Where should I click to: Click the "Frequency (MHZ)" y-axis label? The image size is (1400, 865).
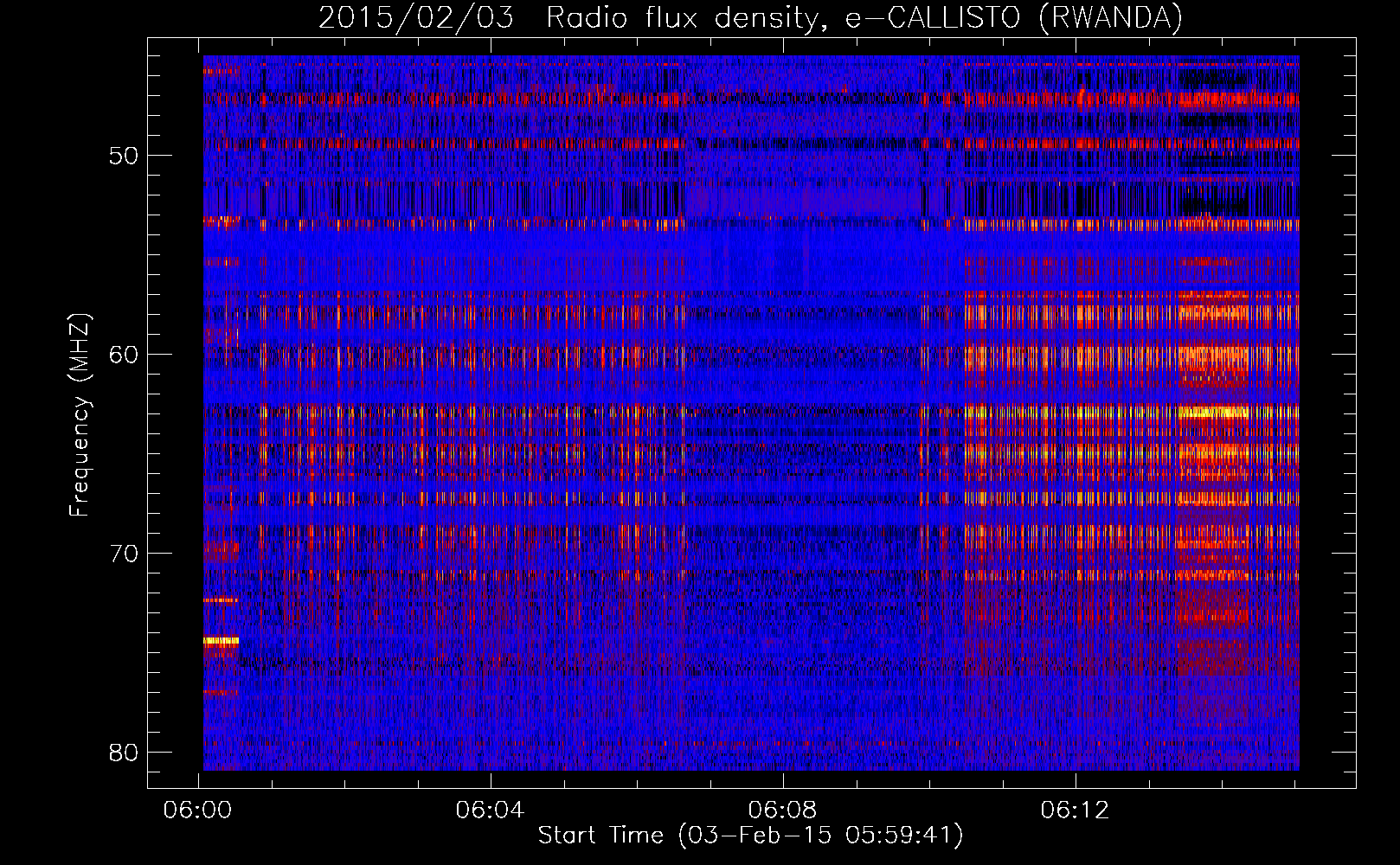click(80, 414)
